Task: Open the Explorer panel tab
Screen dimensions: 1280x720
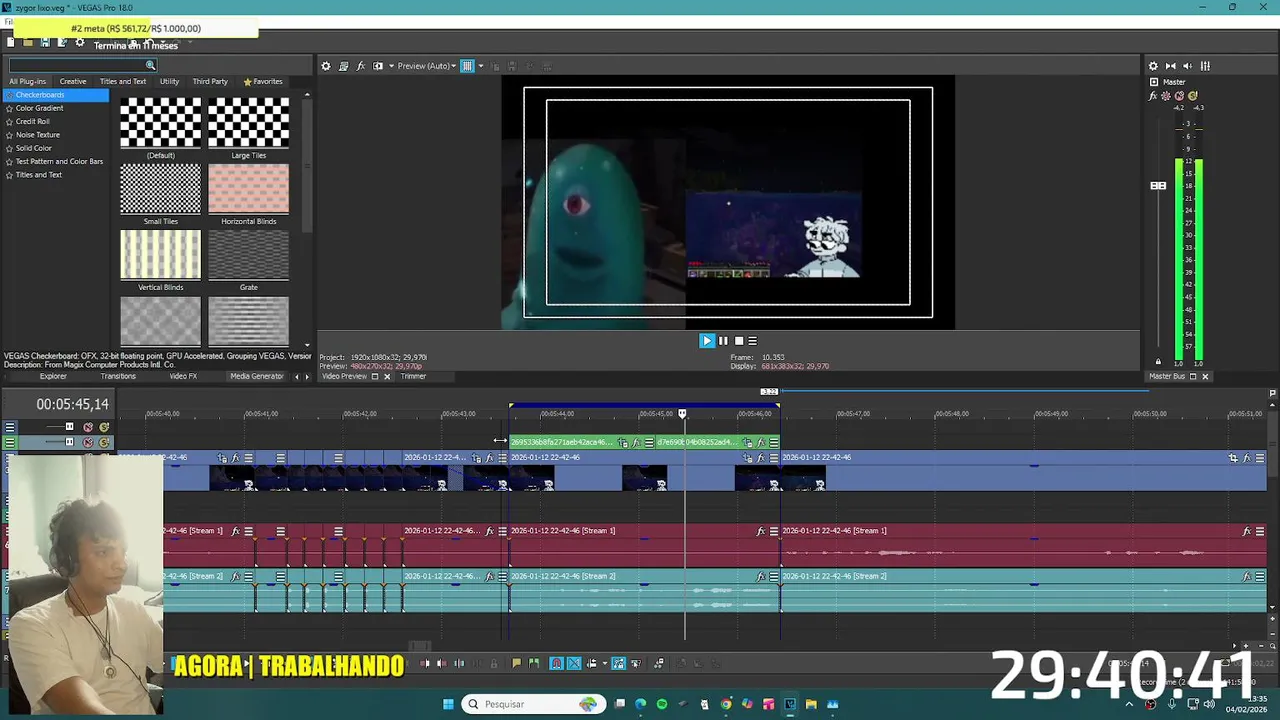Action: coord(53,377)
